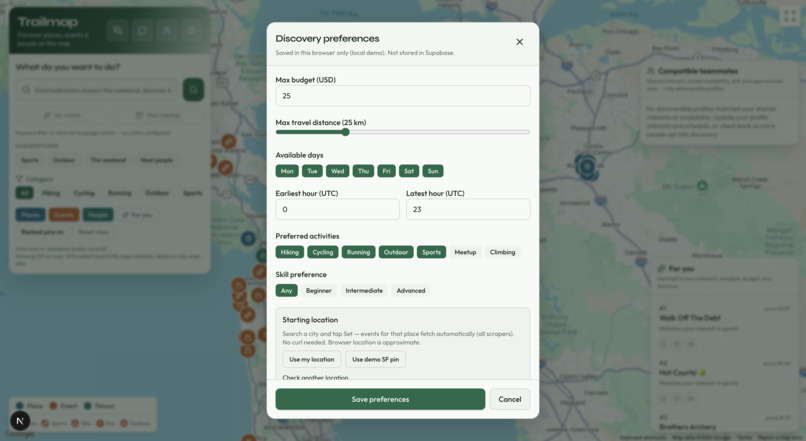Screen dimensions: 806x441
Task: Click the Next.js dev tools N icon
Action: [20, 421]
